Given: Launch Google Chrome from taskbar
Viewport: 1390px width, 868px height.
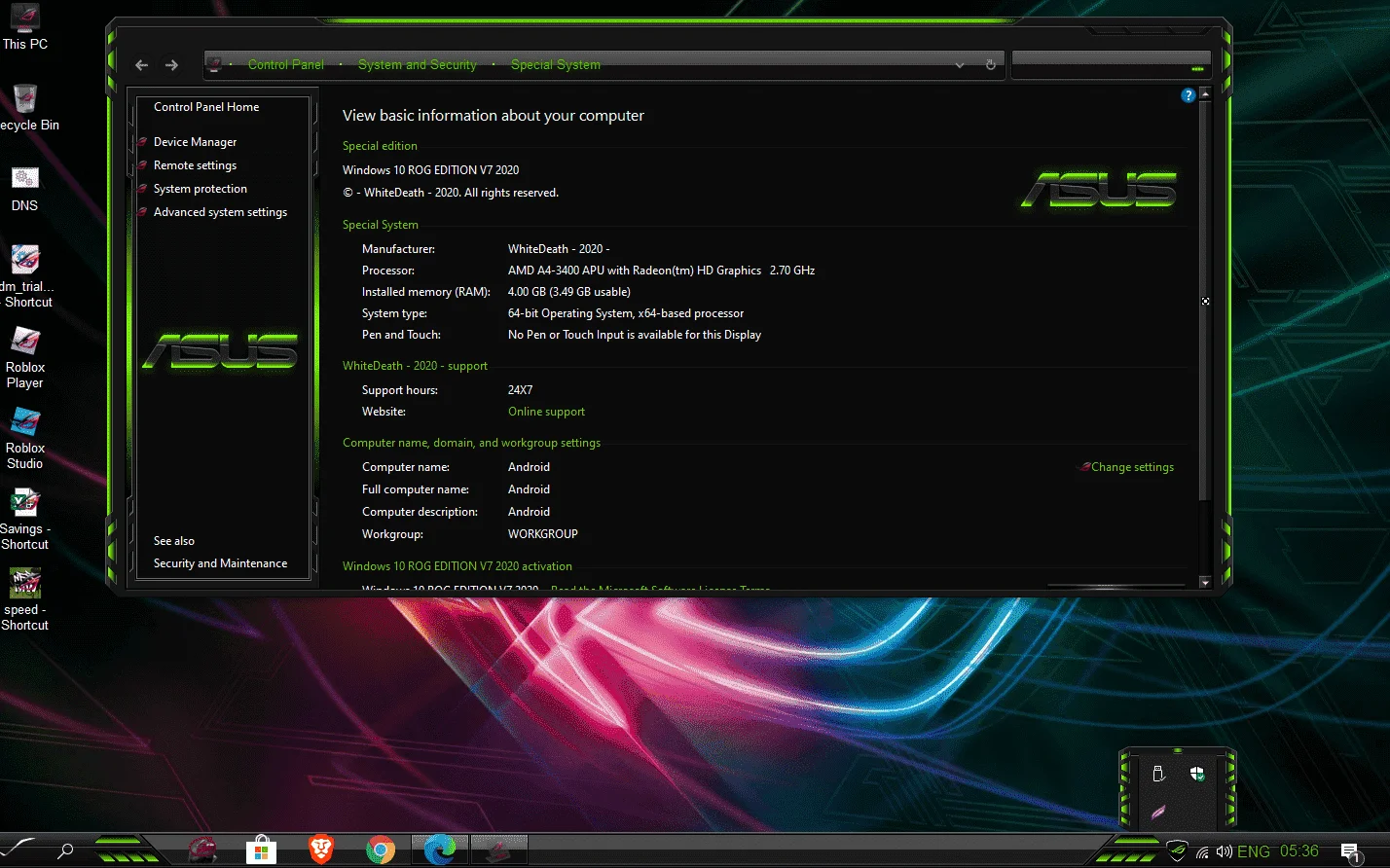Looking at the screenshot, I should click(381, 850).
